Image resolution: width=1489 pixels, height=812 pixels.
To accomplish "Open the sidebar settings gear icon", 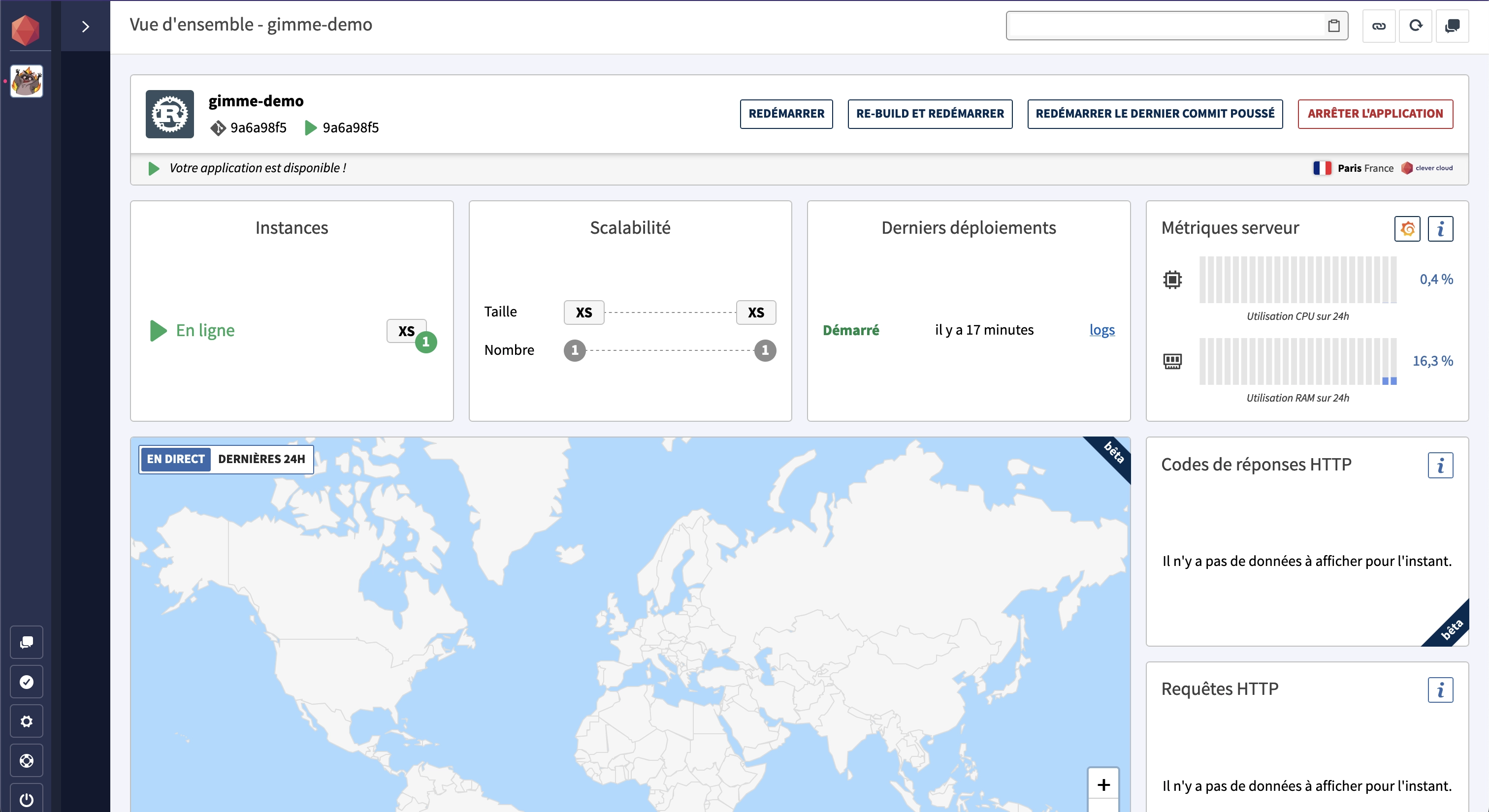I will [x=27, y=721].
